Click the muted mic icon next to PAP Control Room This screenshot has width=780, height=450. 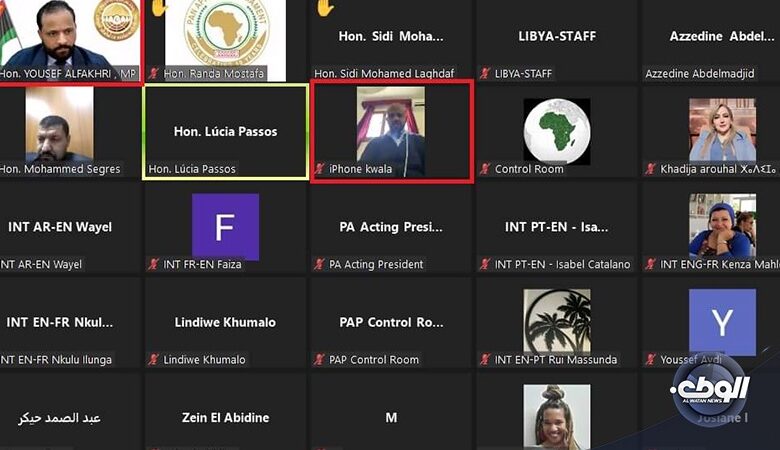(319, 360)
